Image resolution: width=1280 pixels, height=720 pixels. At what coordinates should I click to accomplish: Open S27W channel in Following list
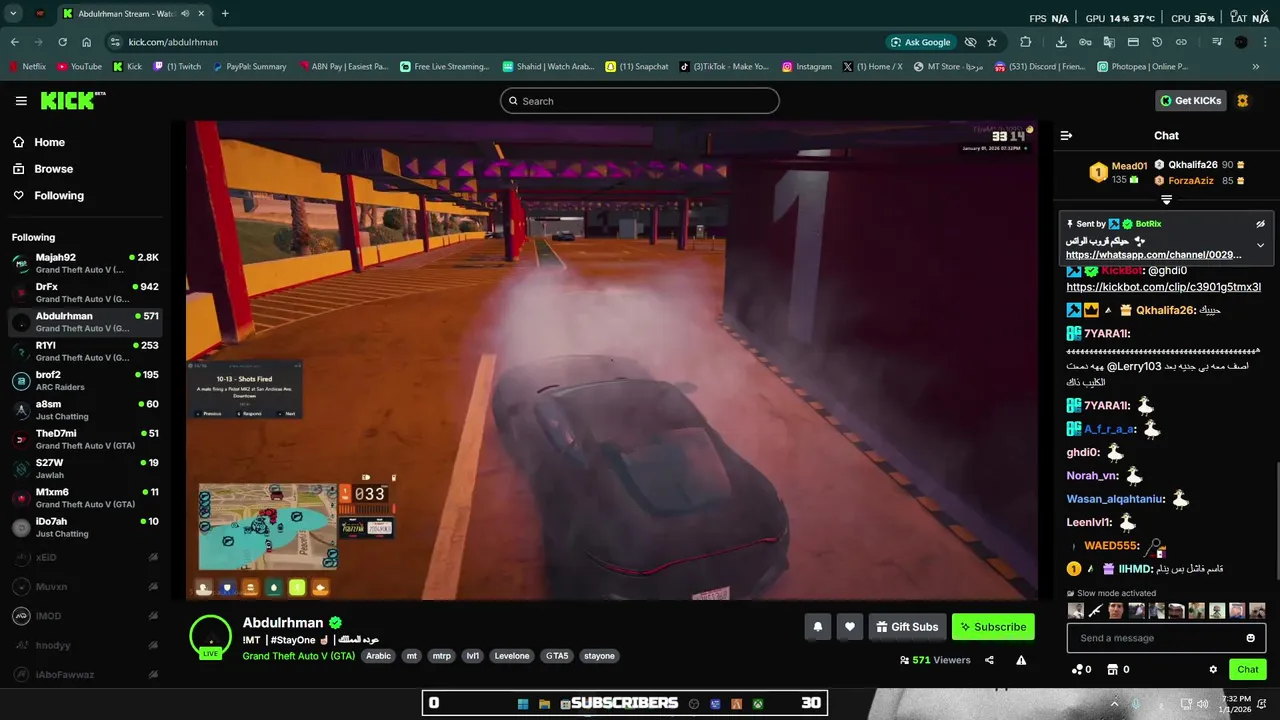85,469
